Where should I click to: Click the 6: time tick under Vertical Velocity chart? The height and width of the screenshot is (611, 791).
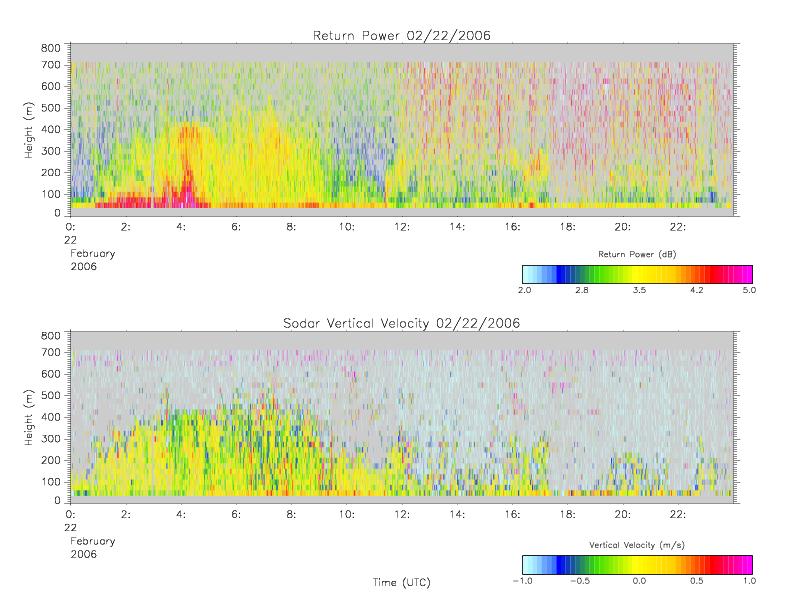(x=236, y=515)
